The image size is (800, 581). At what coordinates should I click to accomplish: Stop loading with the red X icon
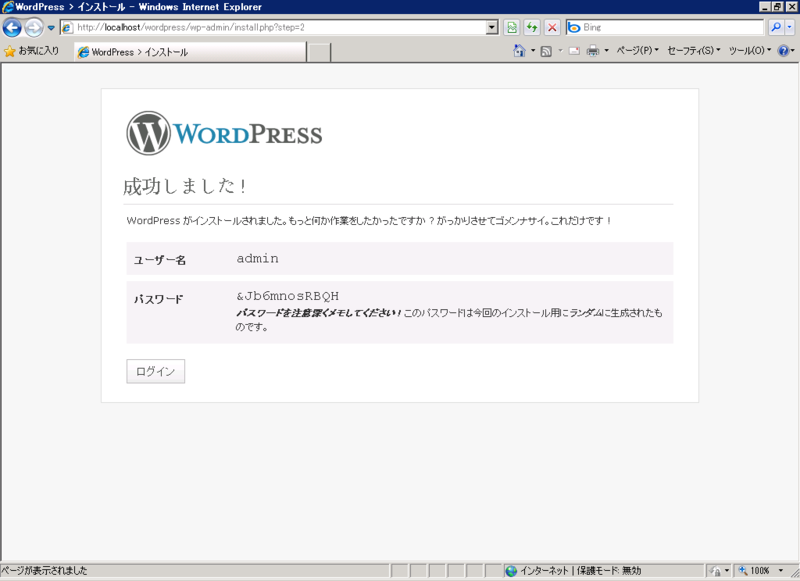(553, 27)
